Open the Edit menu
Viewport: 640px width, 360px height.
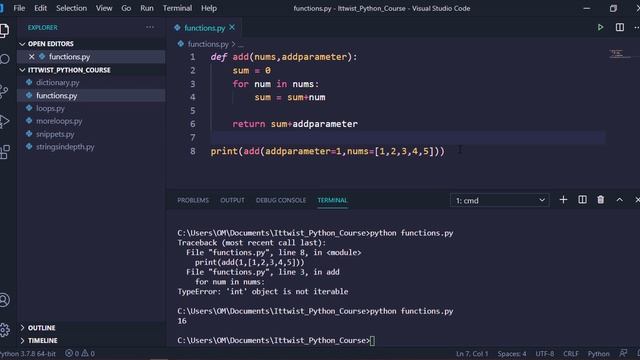tap(40, 8)
